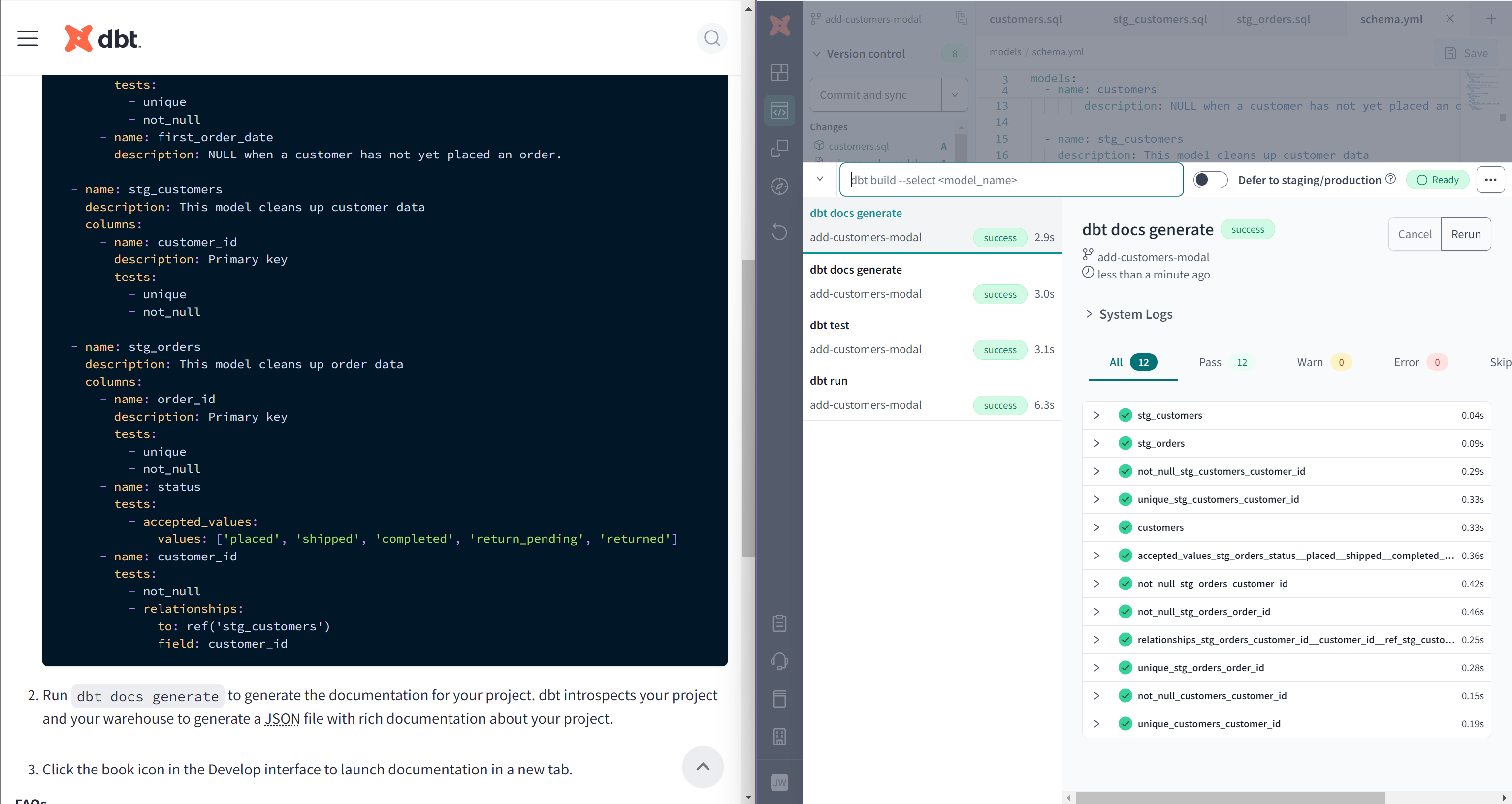
Task: Expand unique_stg_orders_order_id row
Action: [x=1096, y=667]
